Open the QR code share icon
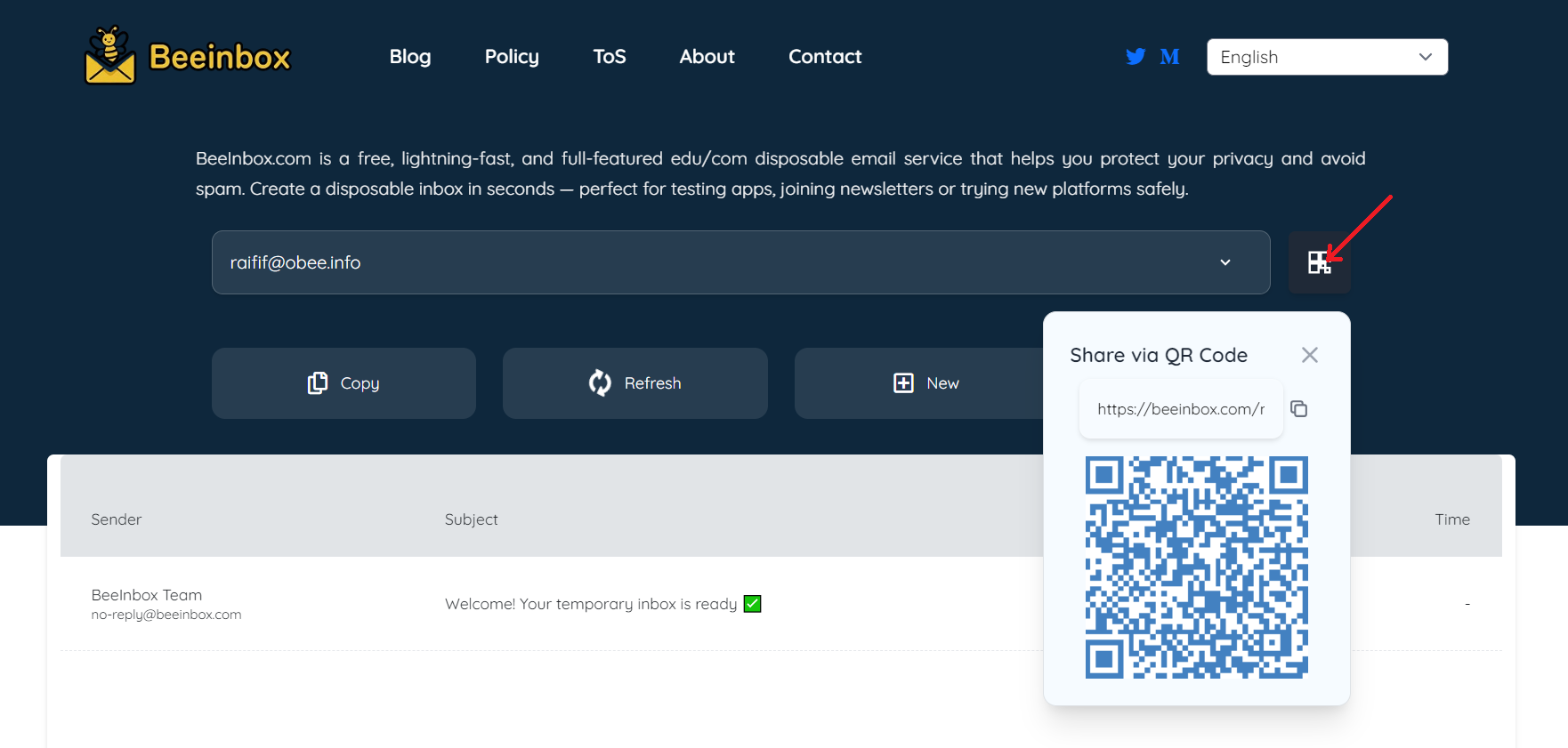The image size is (1568, 748). coord(1319,262)
